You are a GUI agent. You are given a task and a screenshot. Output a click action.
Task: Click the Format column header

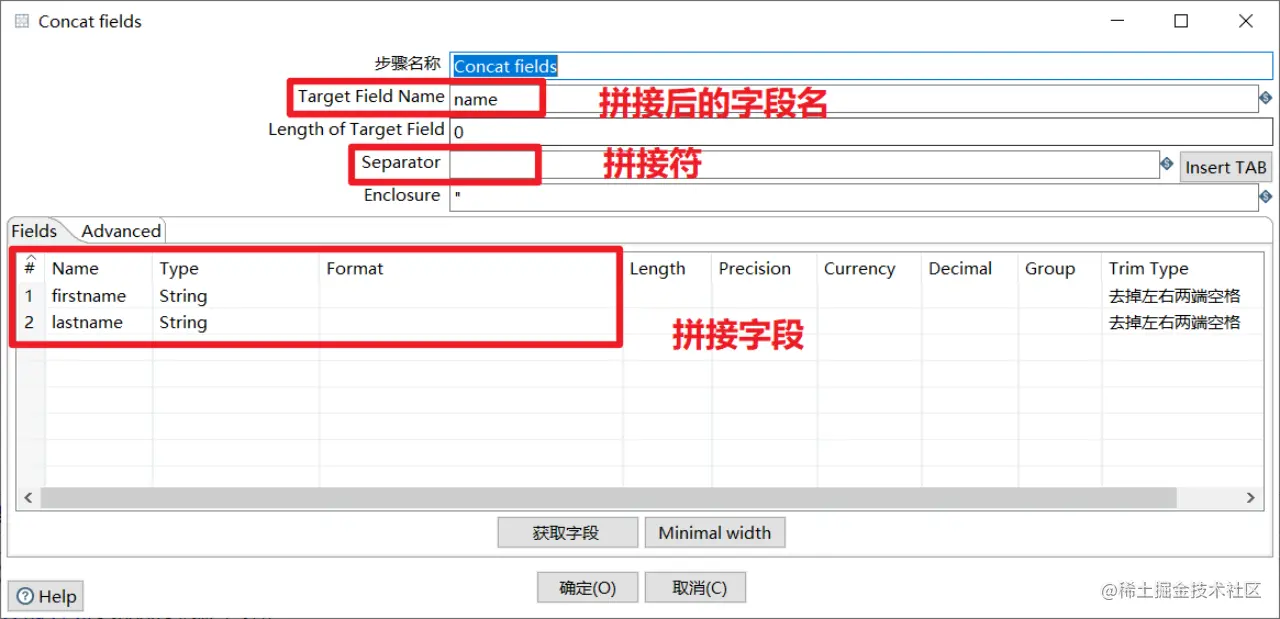(471, 268)
